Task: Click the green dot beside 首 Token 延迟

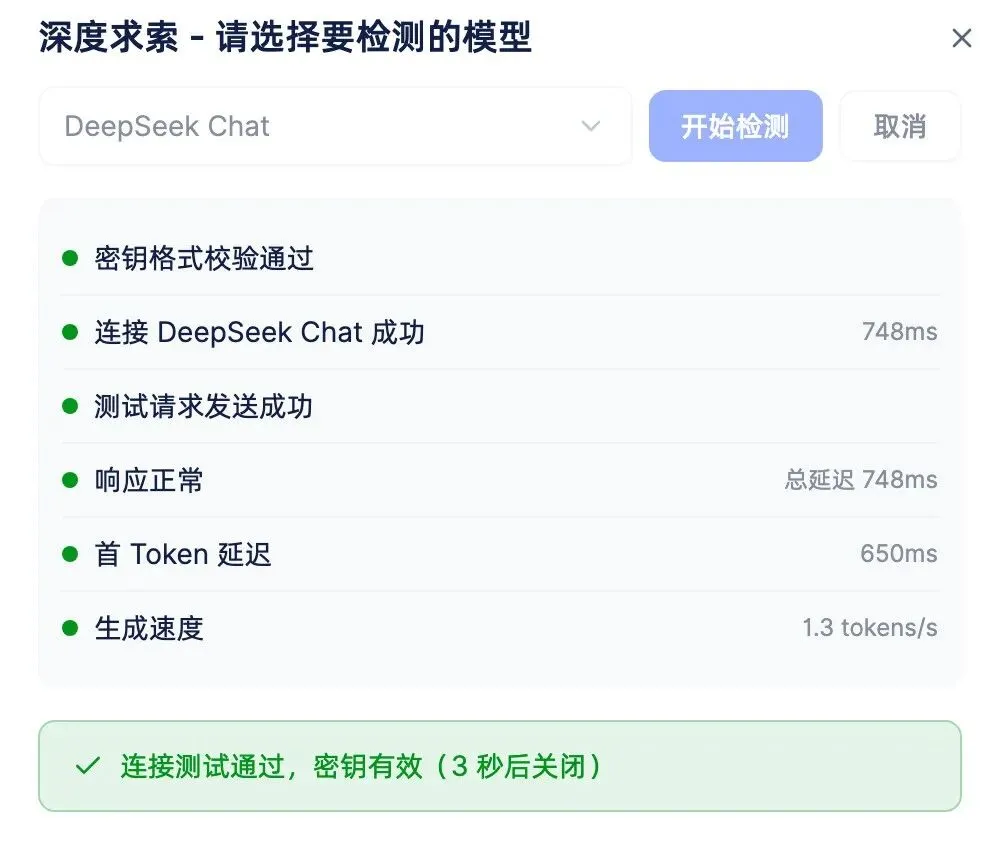Action: pyautogui.click(x=70, y=554)
